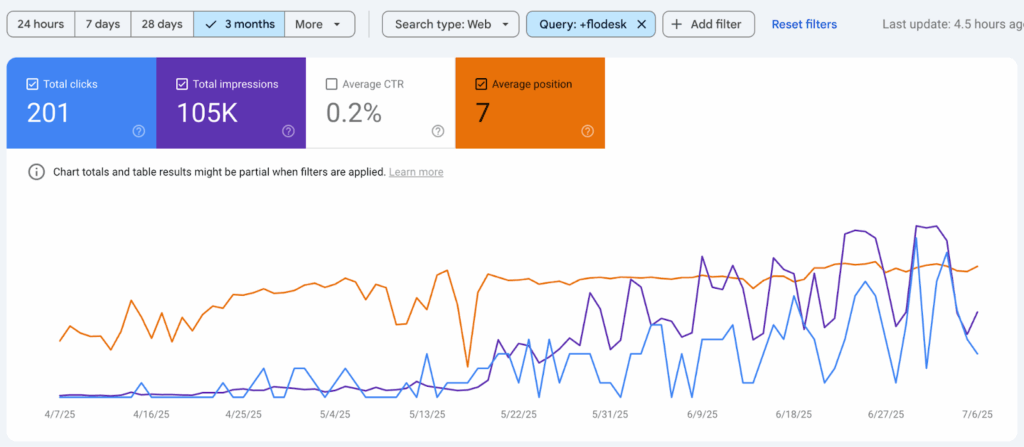Viewport: 1024px width, 447px height.
Task: Select the 3 months date range
Action: (x=239, y=24)
